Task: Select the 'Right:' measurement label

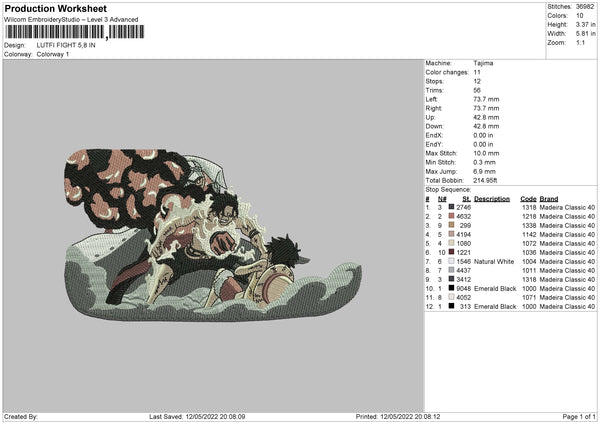Action: pos(434,108)
